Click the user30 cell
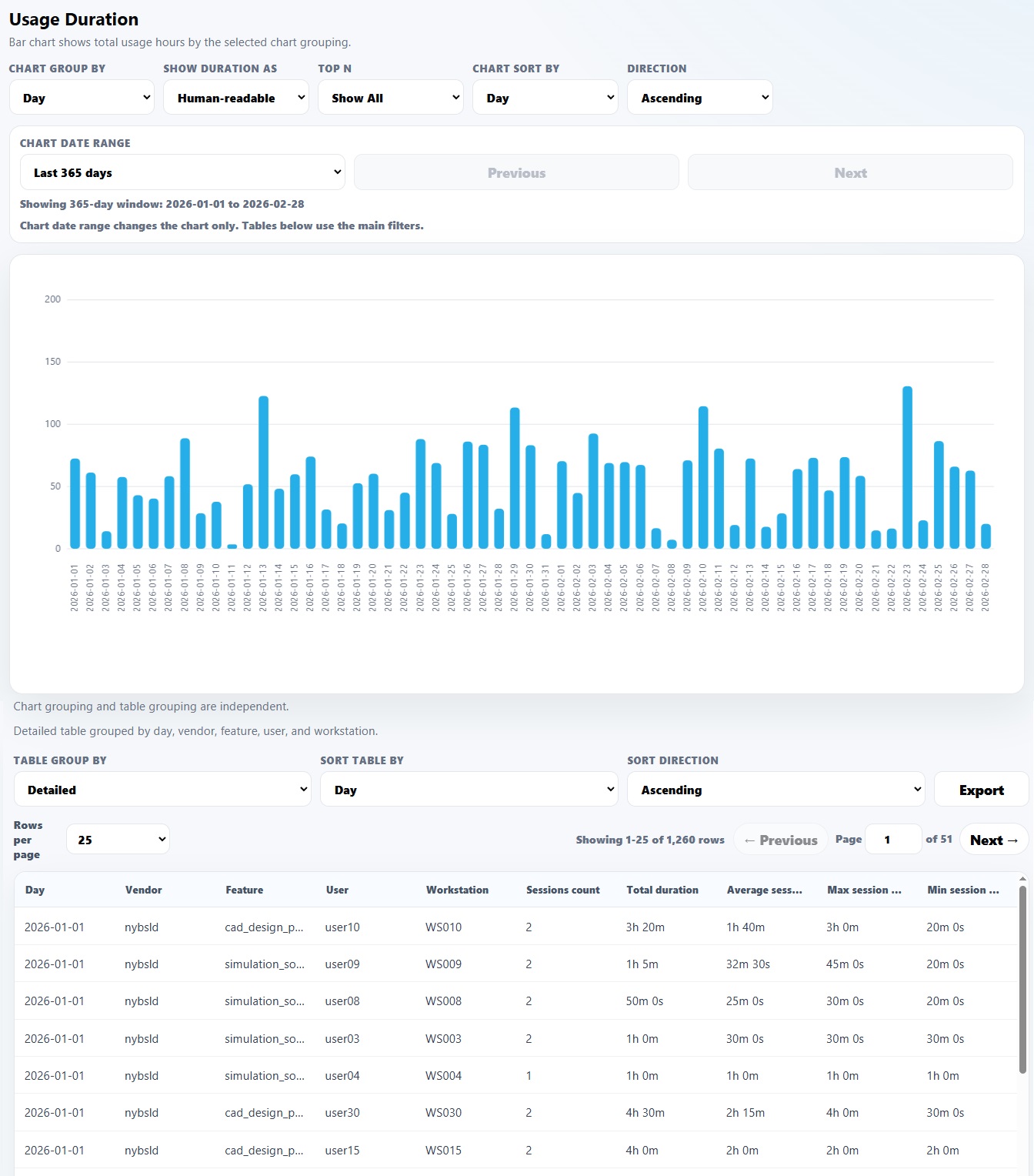Screen dimensions: 1034x1176 tap(342, 1112)
